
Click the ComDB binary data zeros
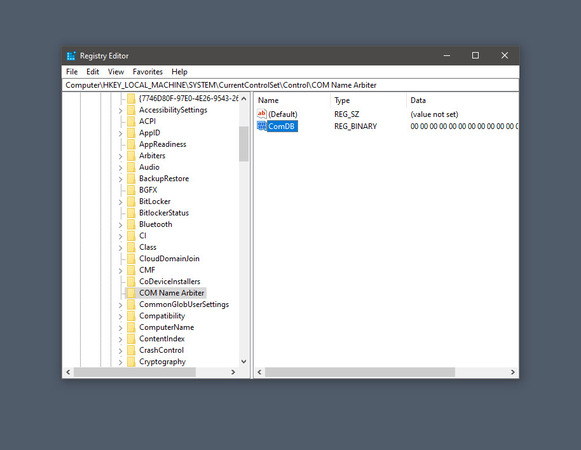pos(464,126)
